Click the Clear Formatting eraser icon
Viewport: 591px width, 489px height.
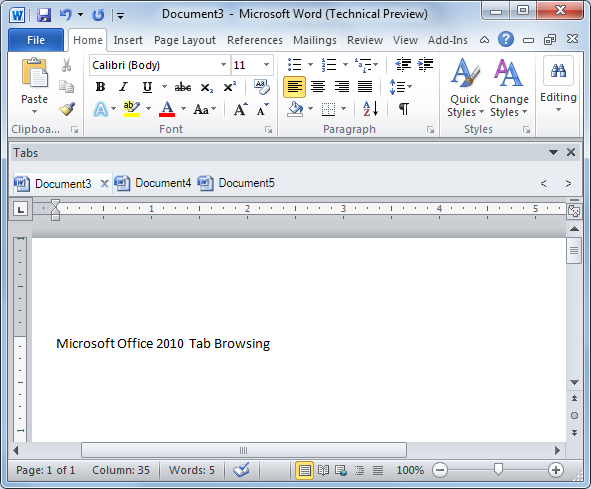(x=262, y=87)
